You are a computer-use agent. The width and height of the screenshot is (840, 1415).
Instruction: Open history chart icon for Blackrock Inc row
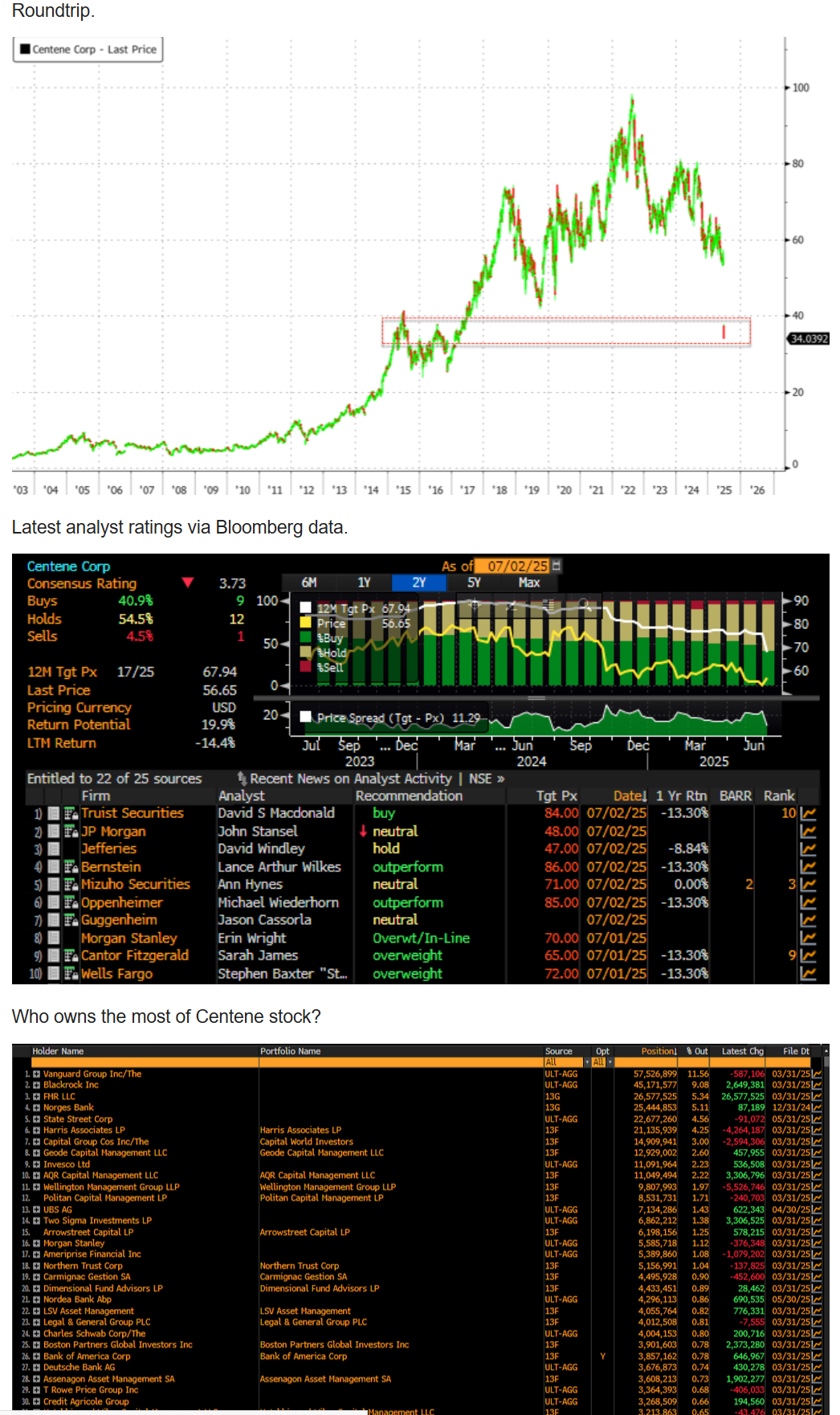coord(817,1085)
